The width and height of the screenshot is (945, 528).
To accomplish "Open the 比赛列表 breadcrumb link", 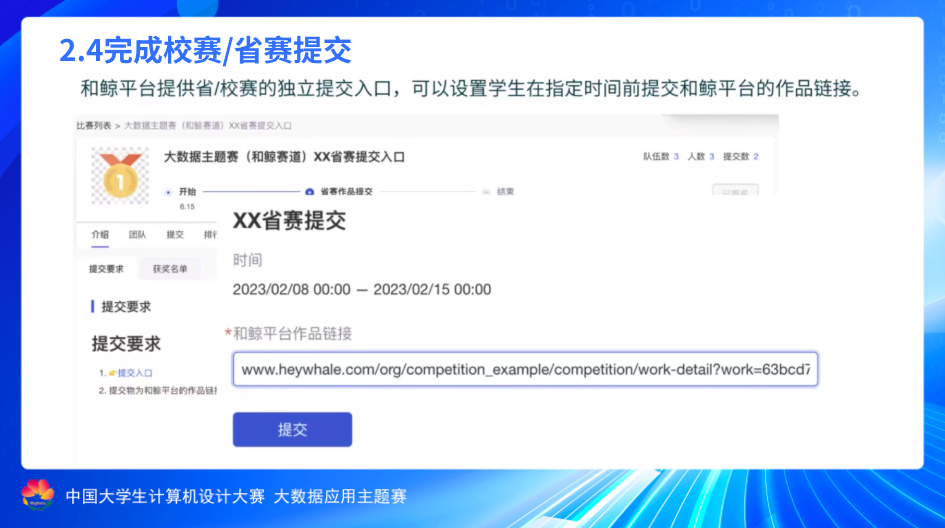I will pos(94,126).
